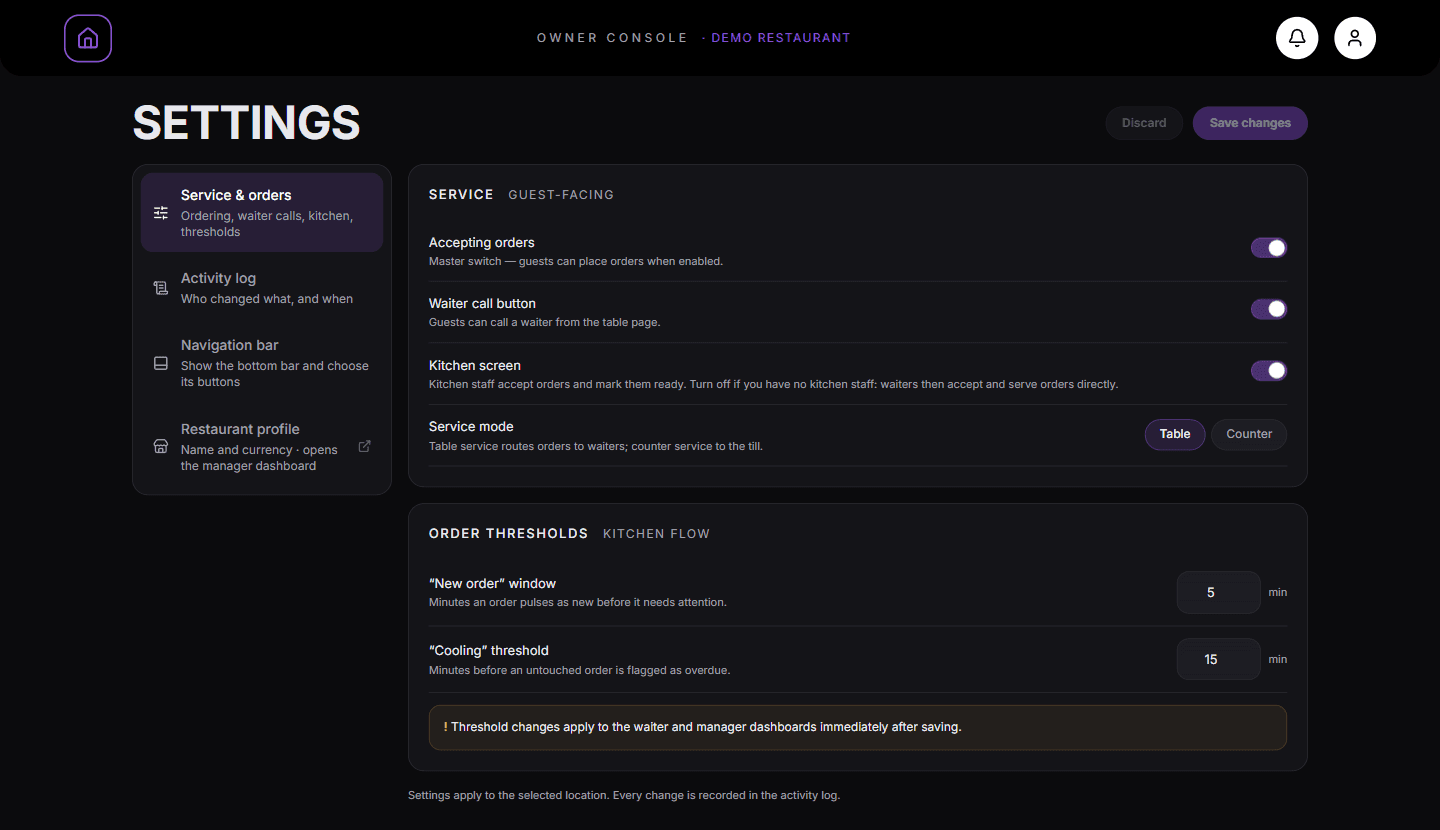The image size is (1440, 830).
Task: Click the scroll icon beside Activity log
Action: (x=161, y=288)
